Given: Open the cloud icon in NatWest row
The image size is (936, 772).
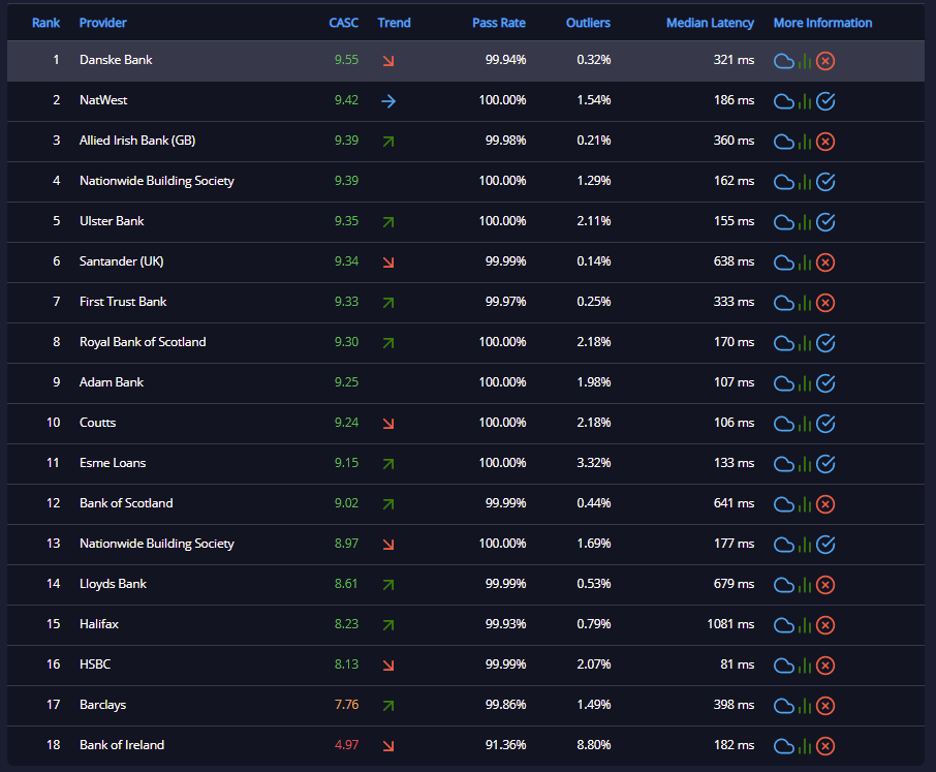Looking at the screenshot, I should (x=783, y=102).
